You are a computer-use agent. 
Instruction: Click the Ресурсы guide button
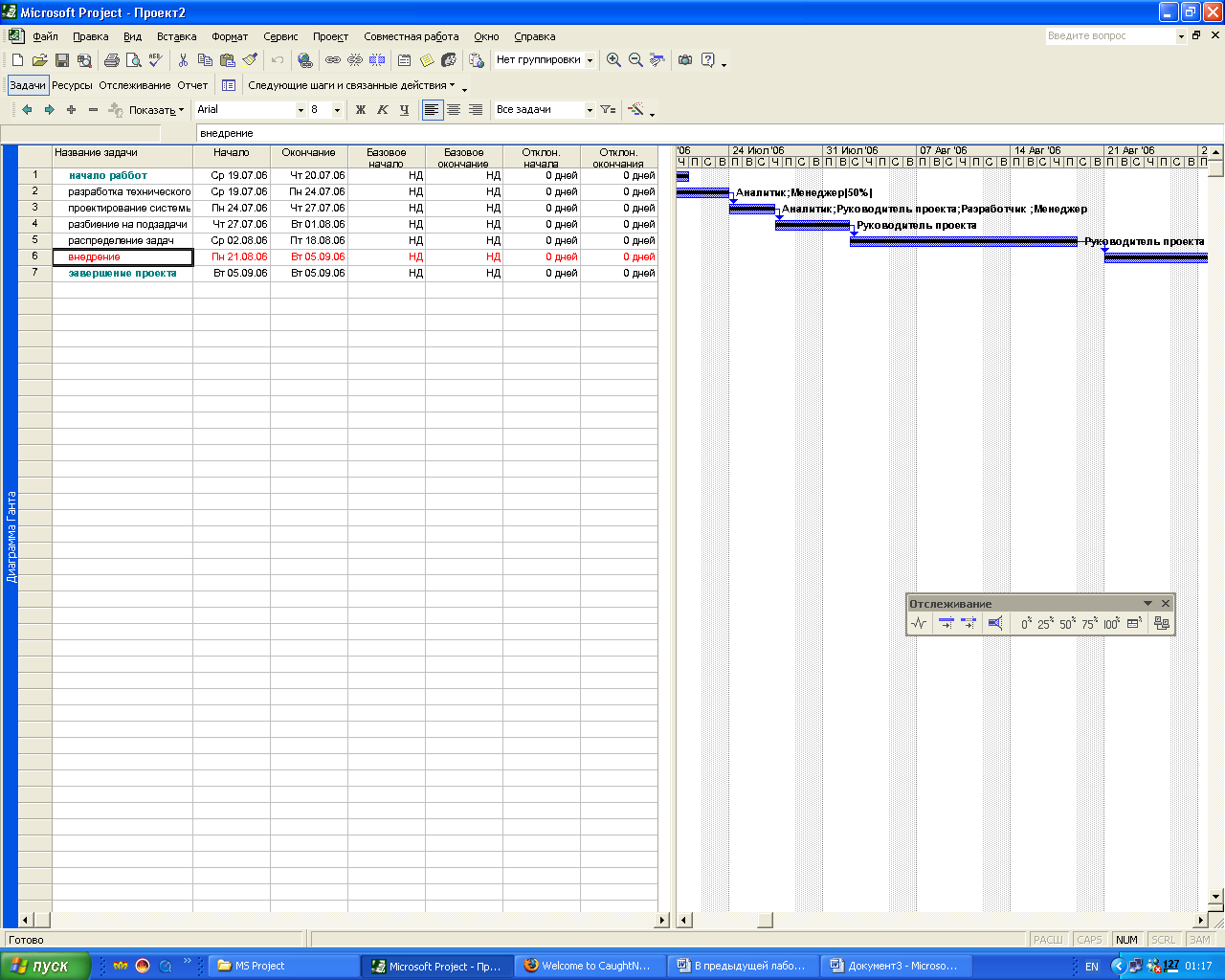click(72, 85)
